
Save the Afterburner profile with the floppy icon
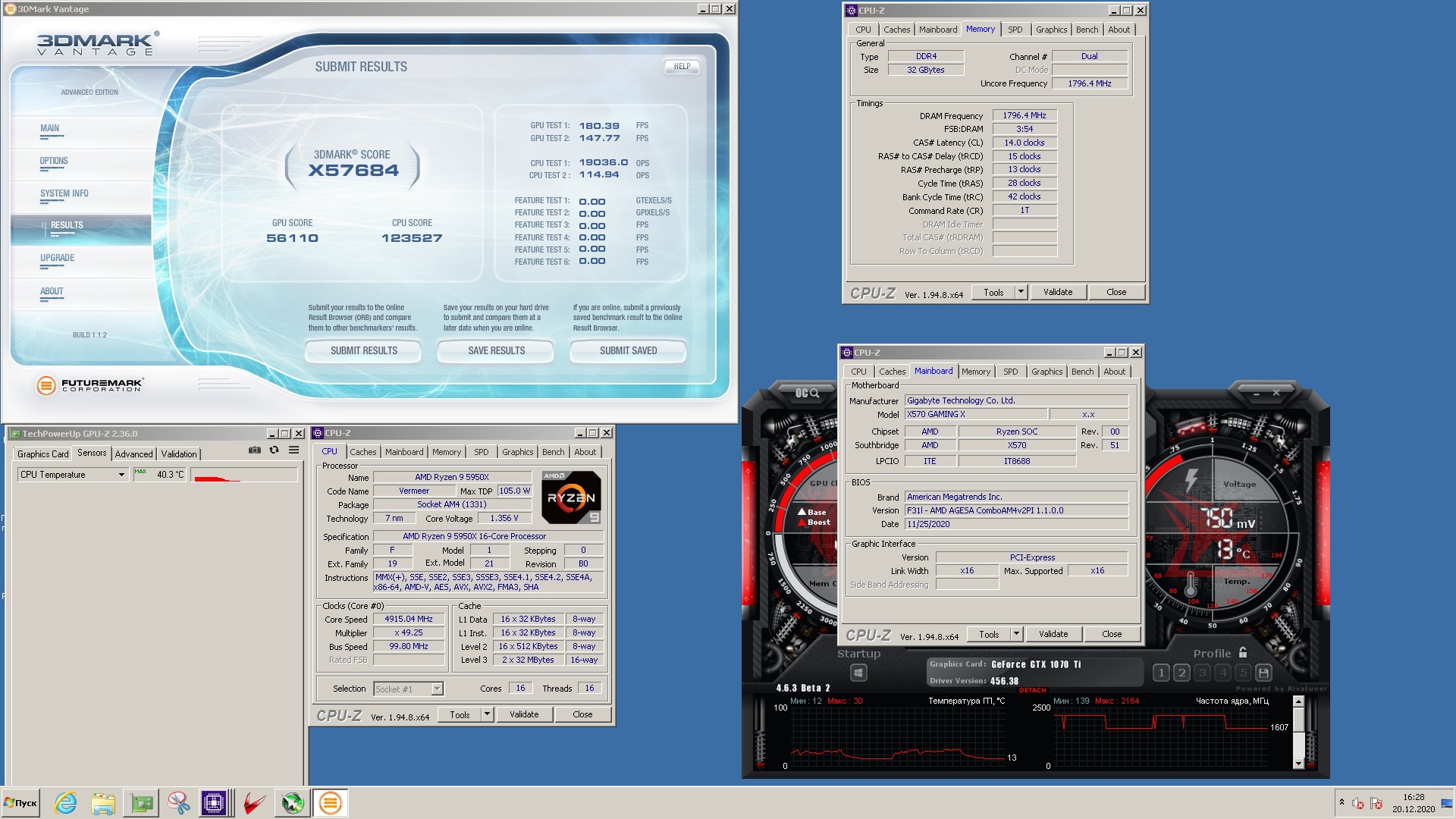pos(1263,673)
